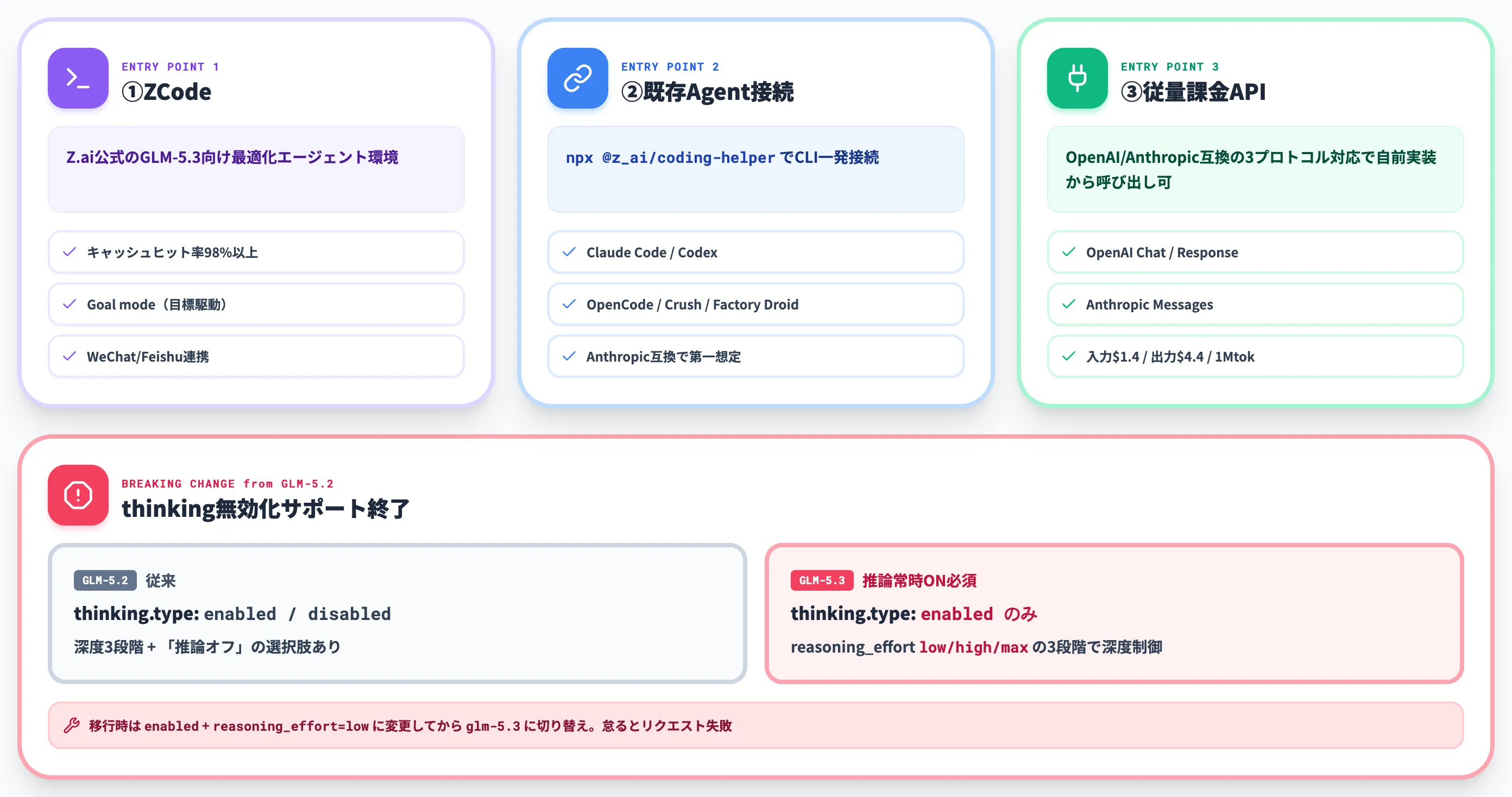Select the ③従量課金API heading
Image resolution: width=1512 pixels, height=797 pixels.
(1193, 92)
